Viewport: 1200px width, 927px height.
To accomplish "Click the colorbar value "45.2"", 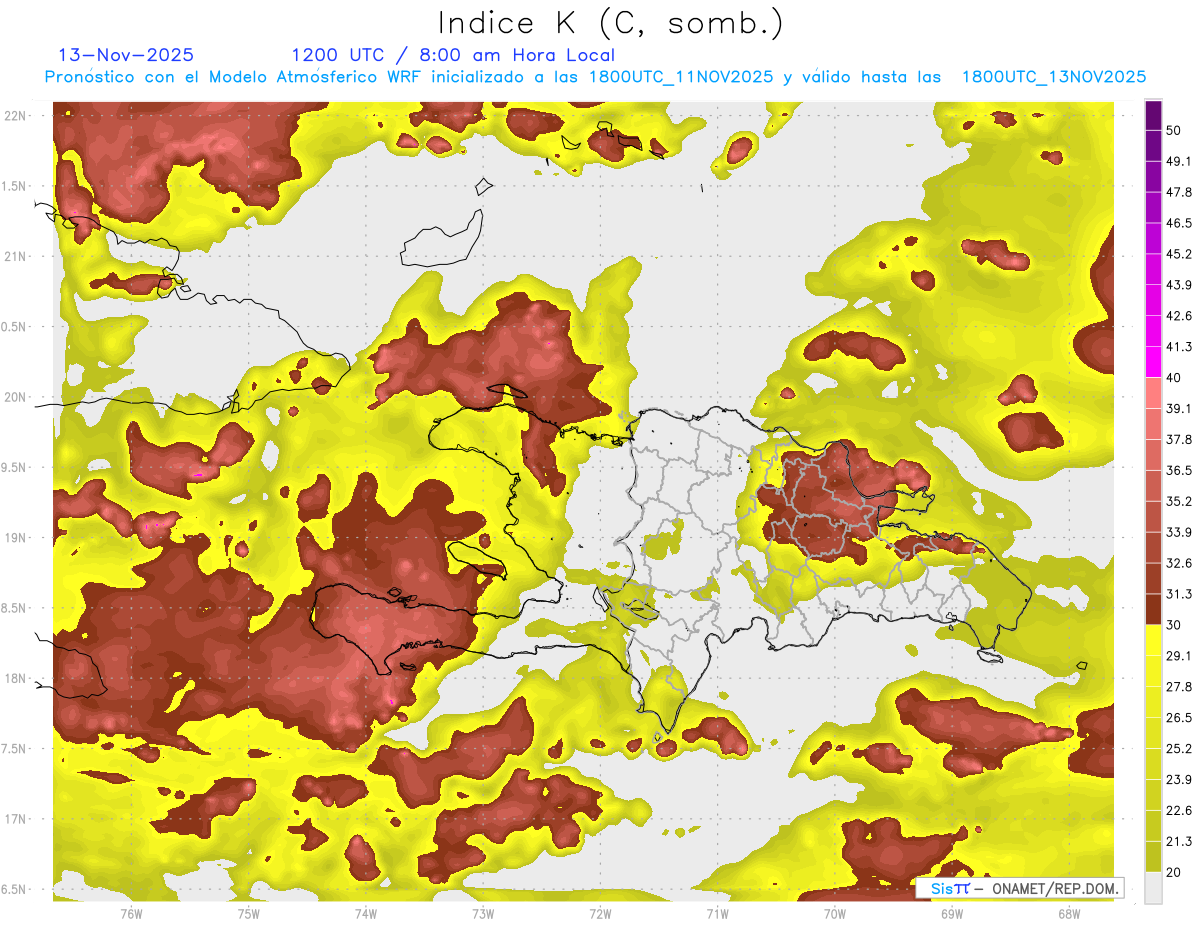I will coord(1179,254).
